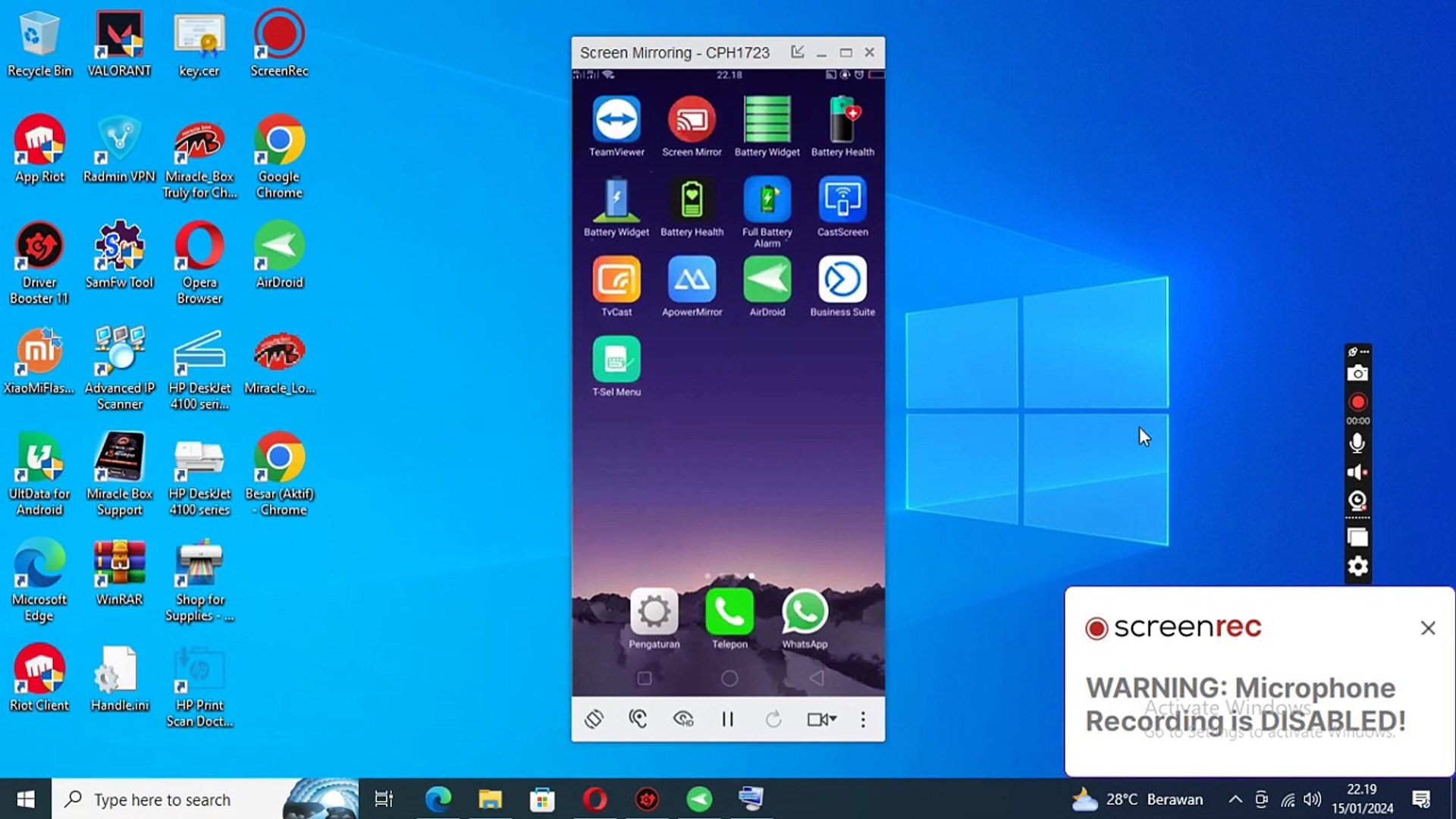Unmute system audio in ScreenRec sidebar
1456x819 pixels.
point(1357,472)
